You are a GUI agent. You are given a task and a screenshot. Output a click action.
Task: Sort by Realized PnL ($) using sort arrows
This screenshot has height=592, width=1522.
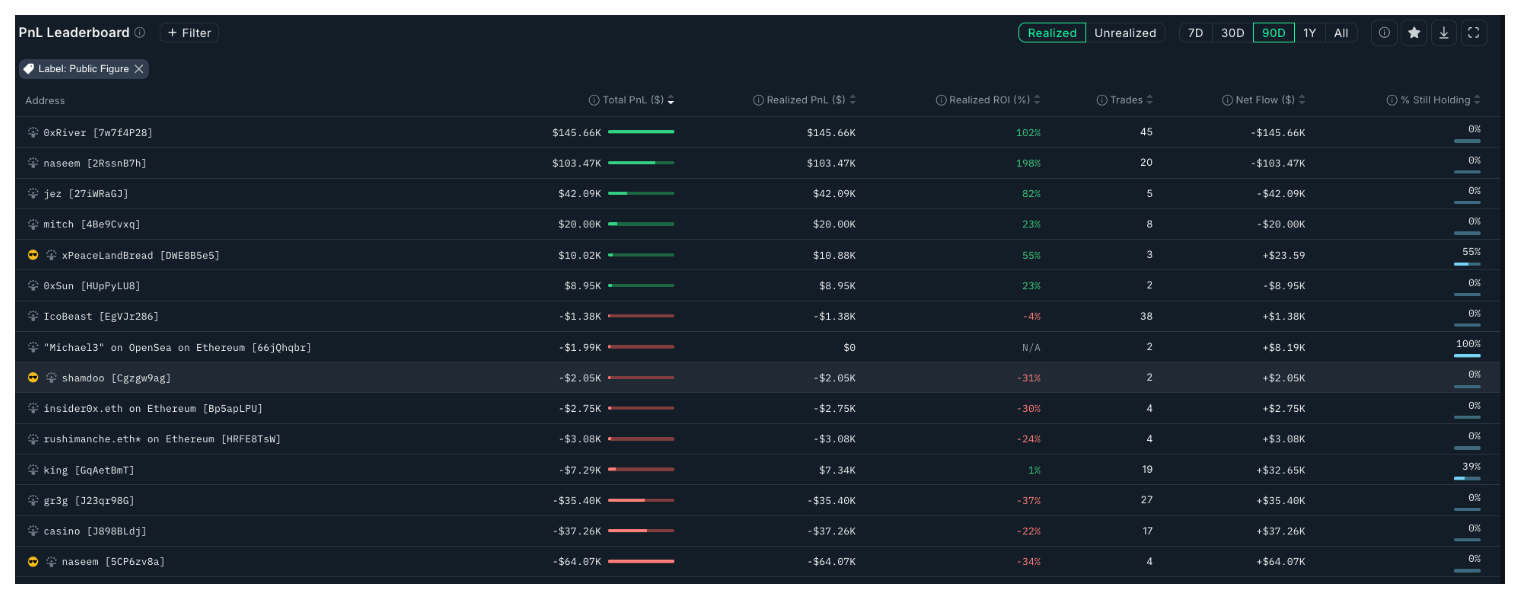coord(852,100)
